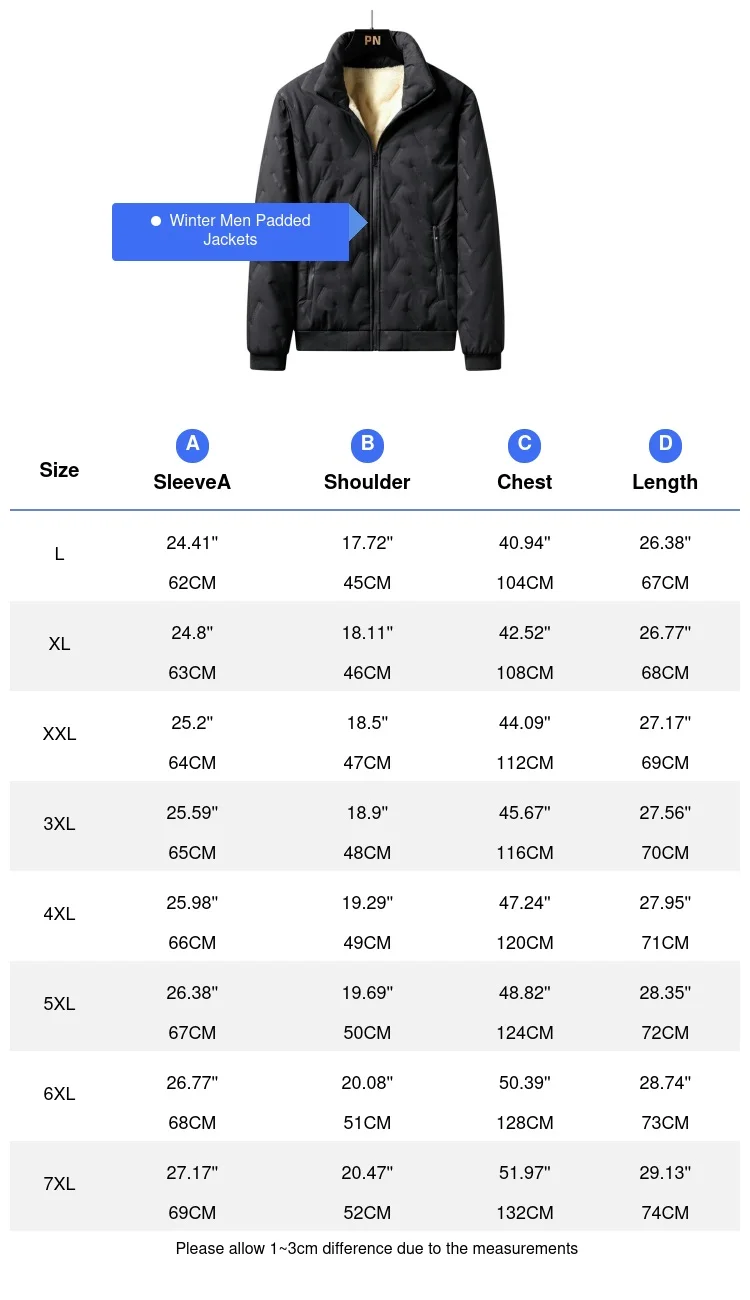Viewport: 750px width, 1300px height.
Task: Click the 74CM length value for 7XL
Action: tap(665, 1213)
